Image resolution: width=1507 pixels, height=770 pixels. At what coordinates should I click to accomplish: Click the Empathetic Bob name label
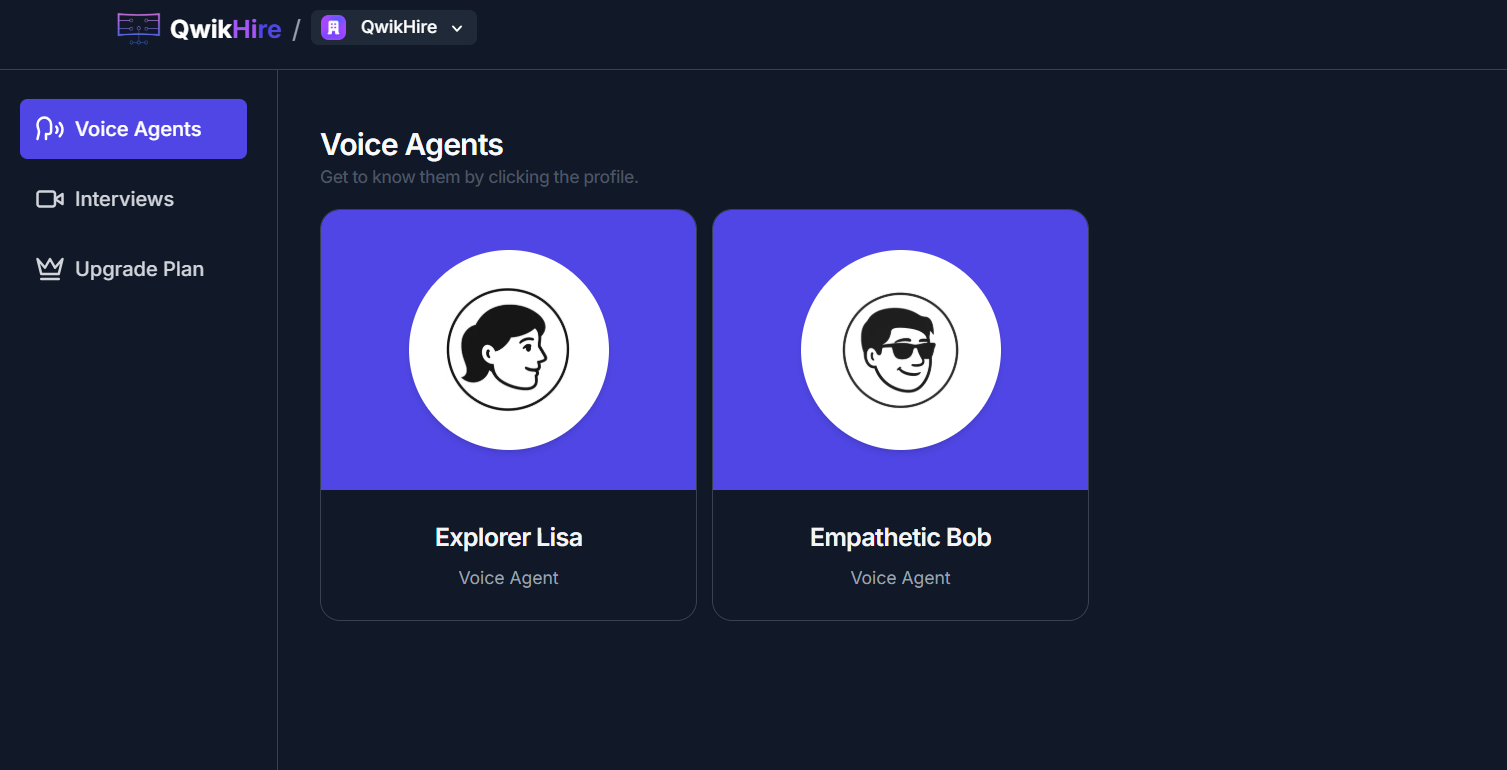pos(900,537)
